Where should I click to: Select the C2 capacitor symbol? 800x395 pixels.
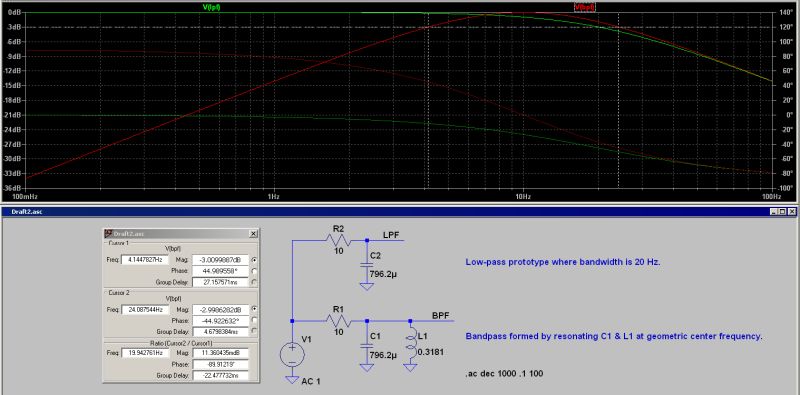[366, 266]
